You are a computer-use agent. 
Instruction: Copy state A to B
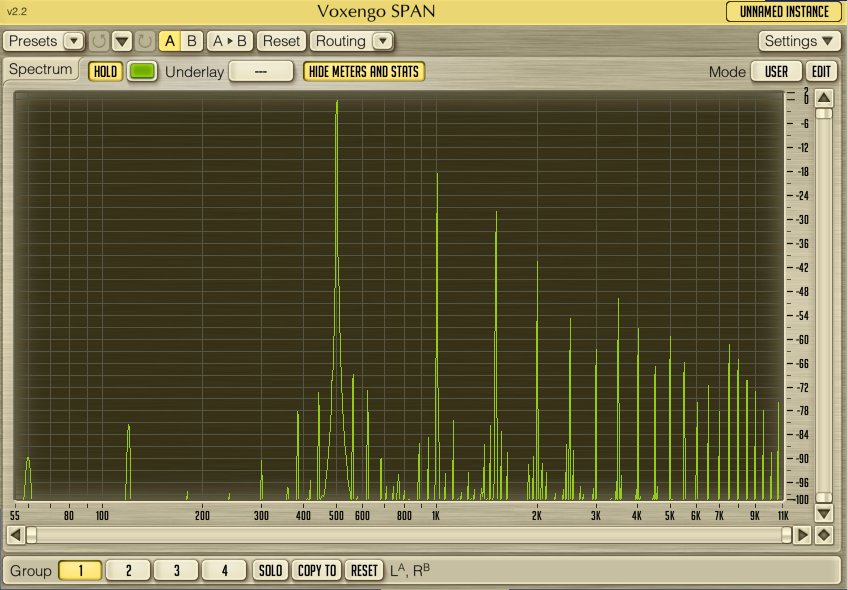click(229, 41)
